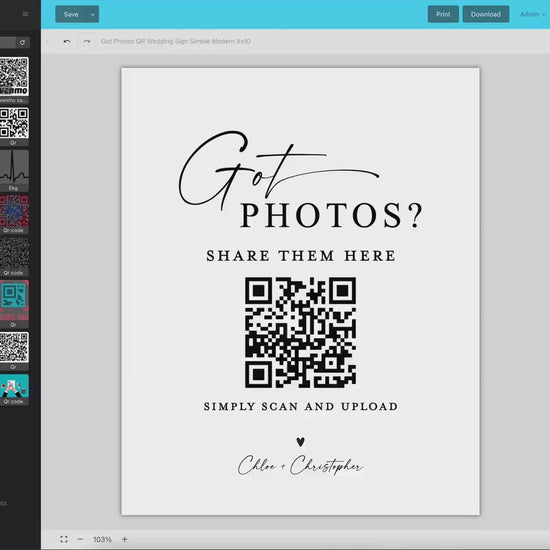Select the QR code on the canvas
Screen dimensions: 550x550
(x=300, y=332)
